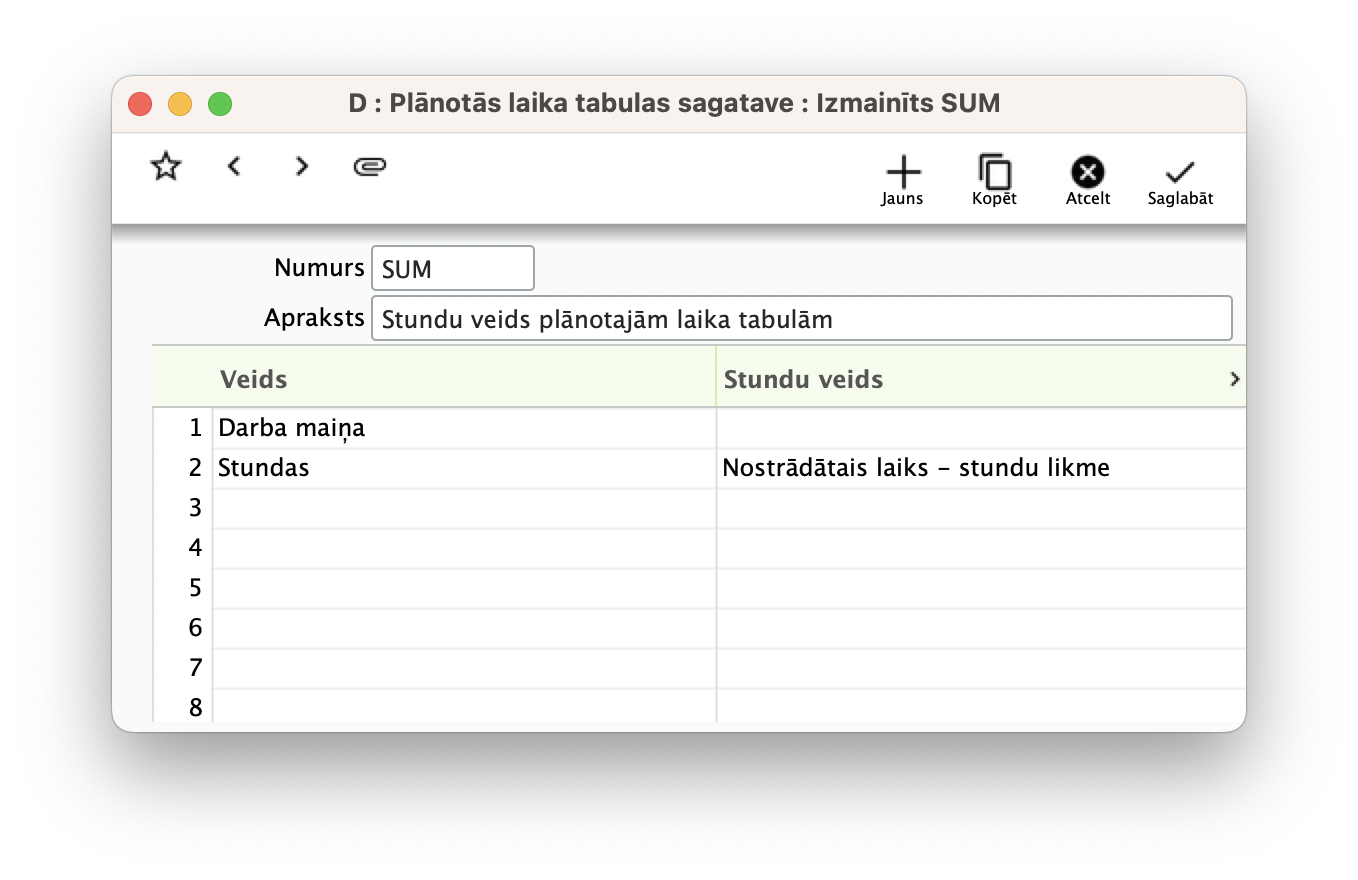Close the window with red button

[140, 103]
